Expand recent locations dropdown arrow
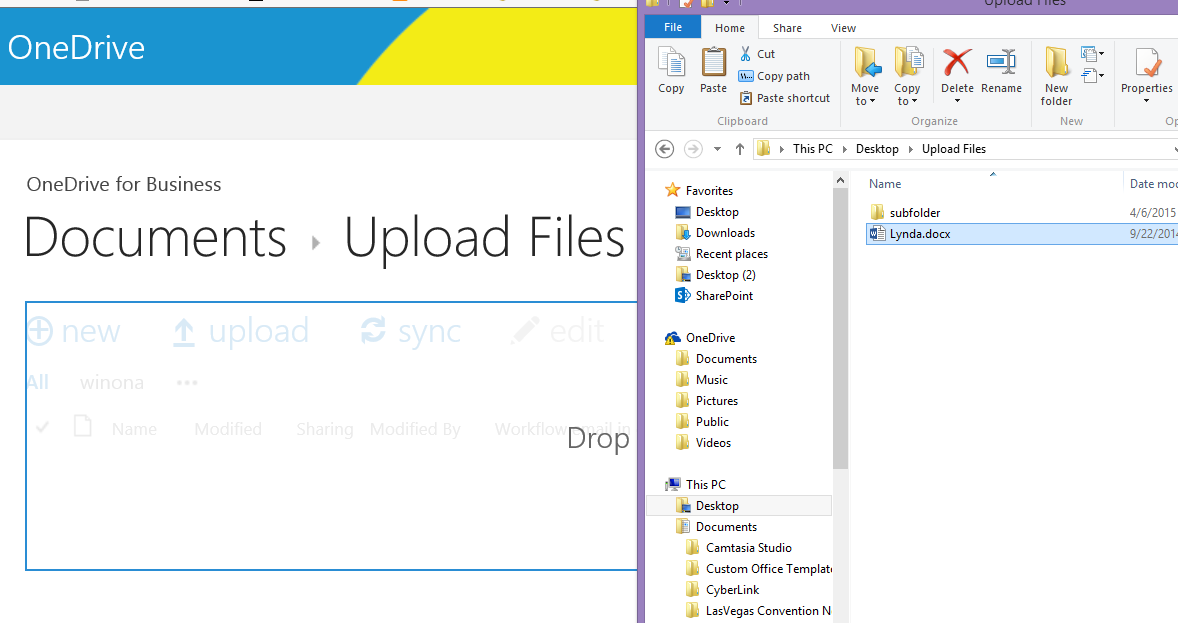Screen dimensions: 1178x623 pyautogui.click(x=717, y=149)
